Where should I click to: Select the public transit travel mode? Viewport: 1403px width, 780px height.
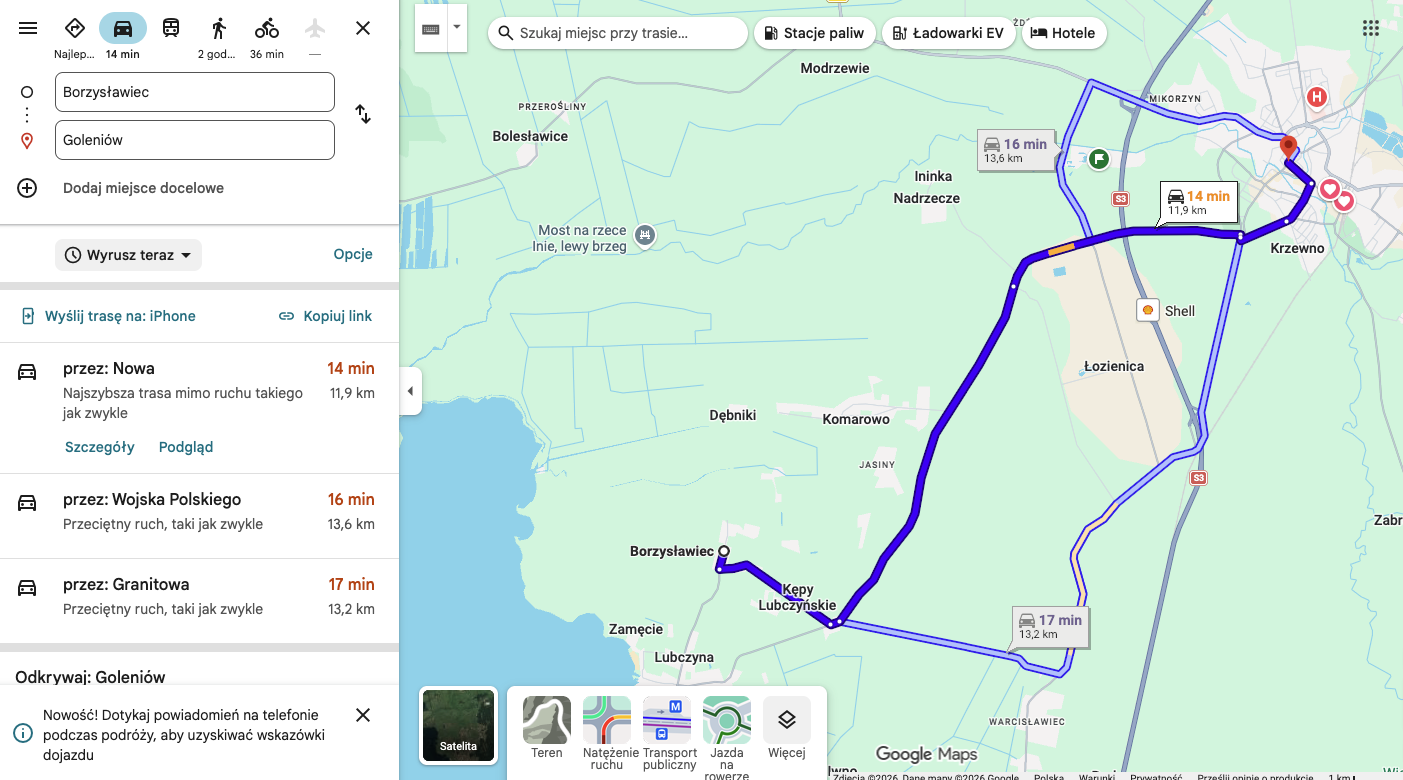[x=171, y=28]
